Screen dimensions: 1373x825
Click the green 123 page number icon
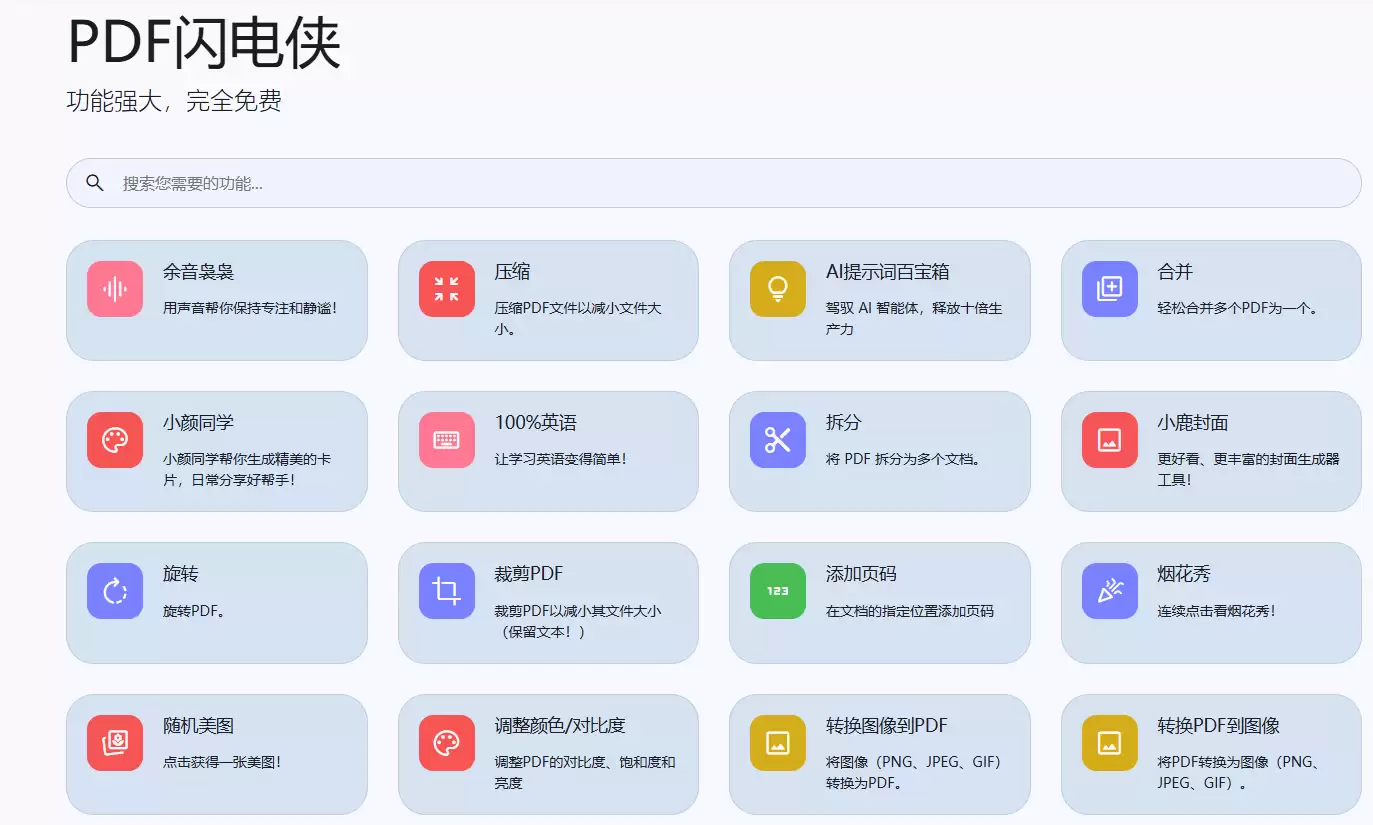(x=778, y=591)
